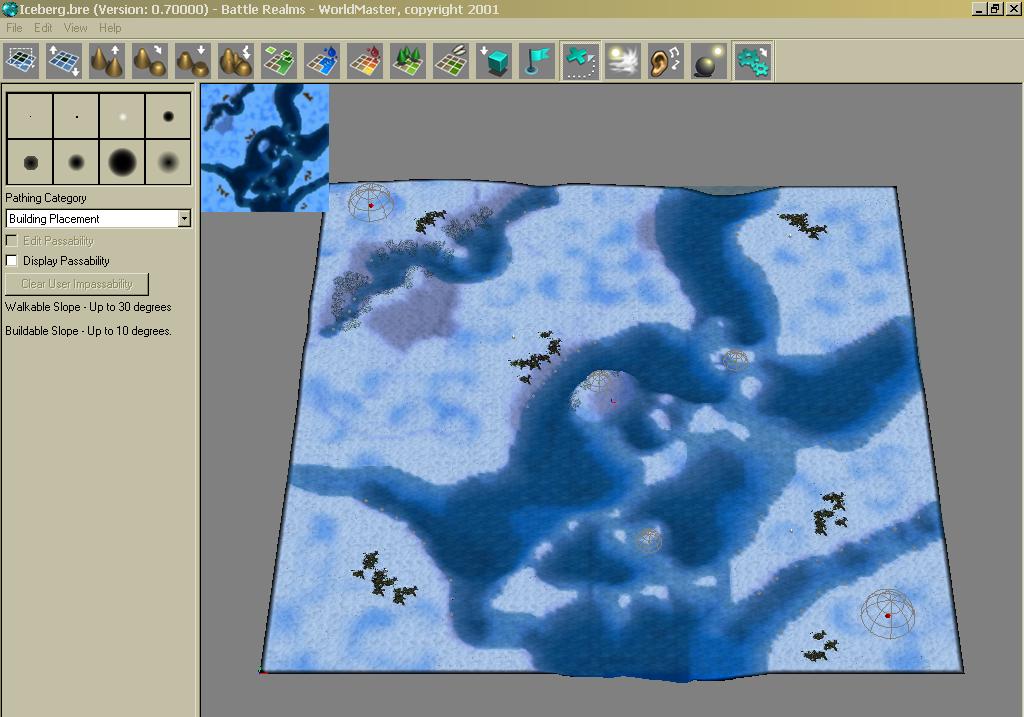
Task: Click the wireframe dome at map top-left
Action: pos(371,202)
